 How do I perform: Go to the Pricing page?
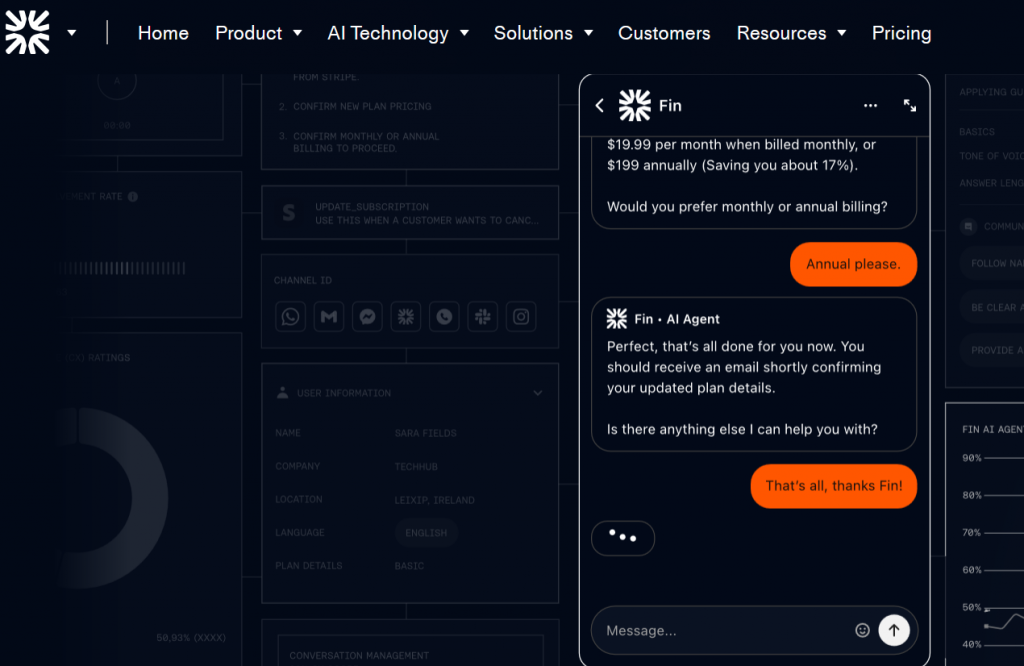(x=901, y=33)
